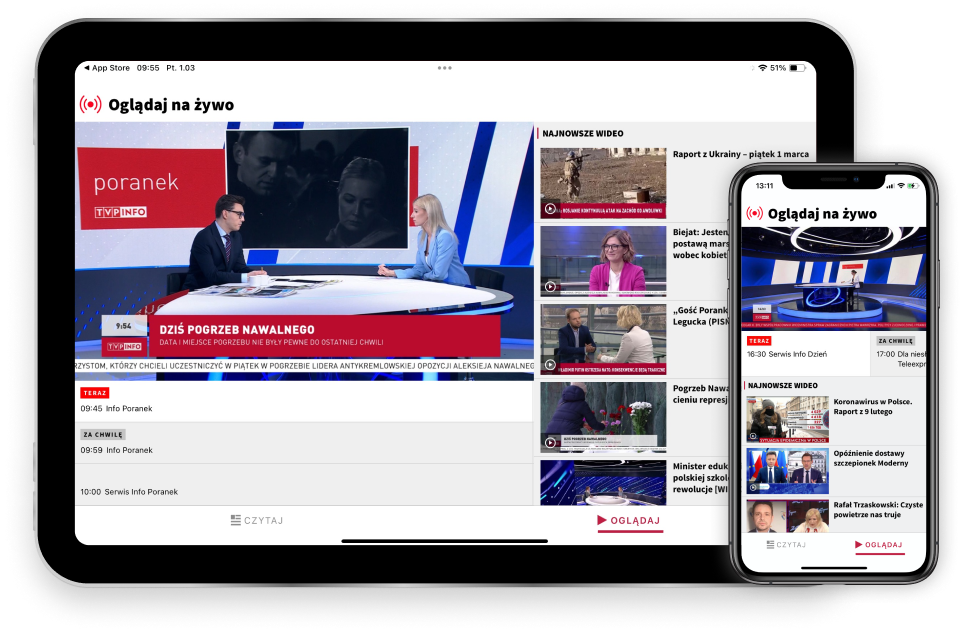Tap Wi-Fi icon in iPad status bar
The height and width of the screenshot is (634, 964).
762,68
